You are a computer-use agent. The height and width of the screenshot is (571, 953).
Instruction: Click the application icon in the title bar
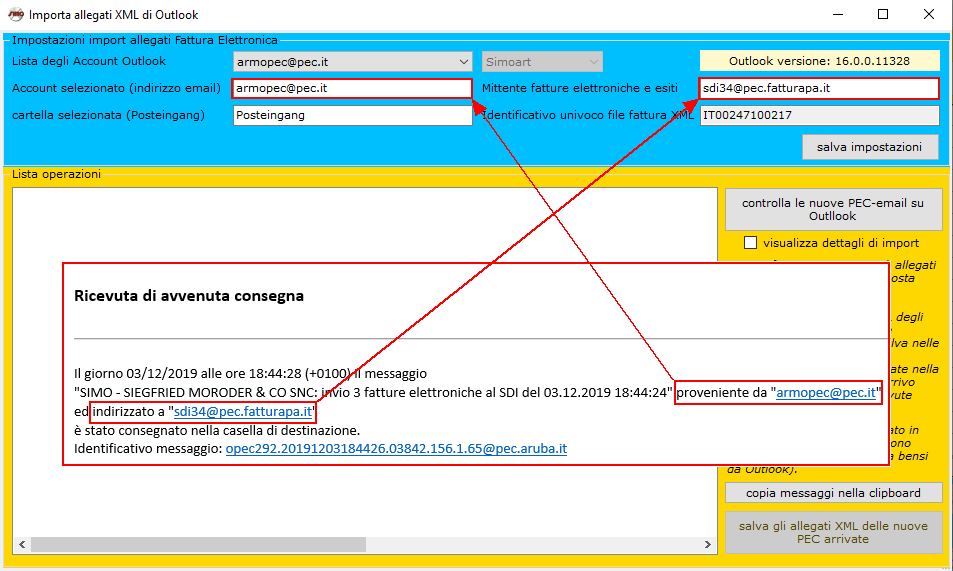coord(14,15)
